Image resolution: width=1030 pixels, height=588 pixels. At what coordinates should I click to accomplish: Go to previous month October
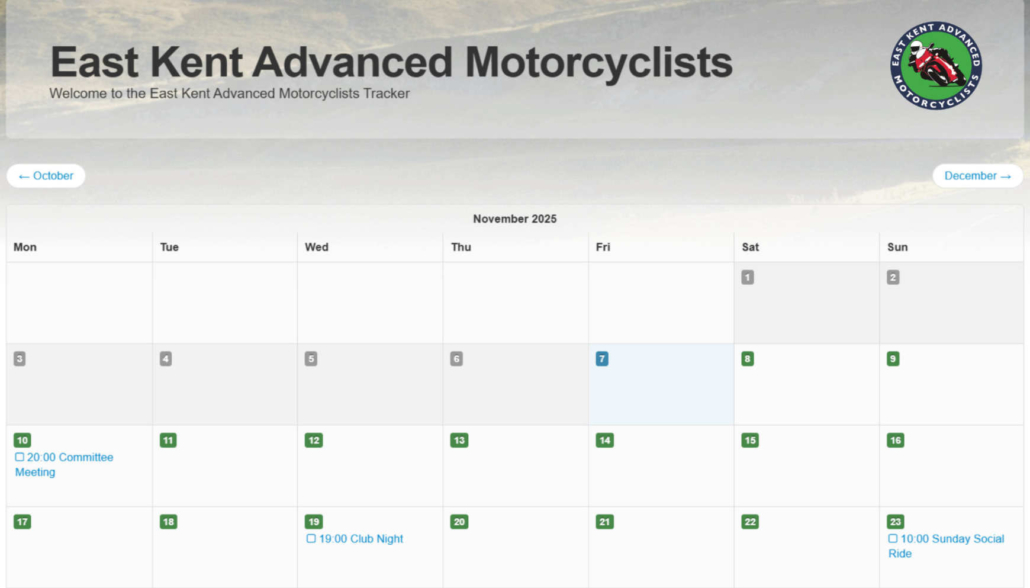click(x=46, y=176)
